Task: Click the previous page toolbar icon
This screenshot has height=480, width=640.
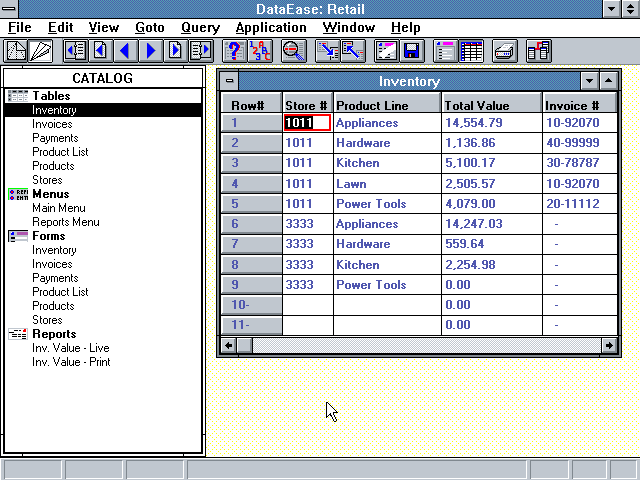Action: pos(101,51)
